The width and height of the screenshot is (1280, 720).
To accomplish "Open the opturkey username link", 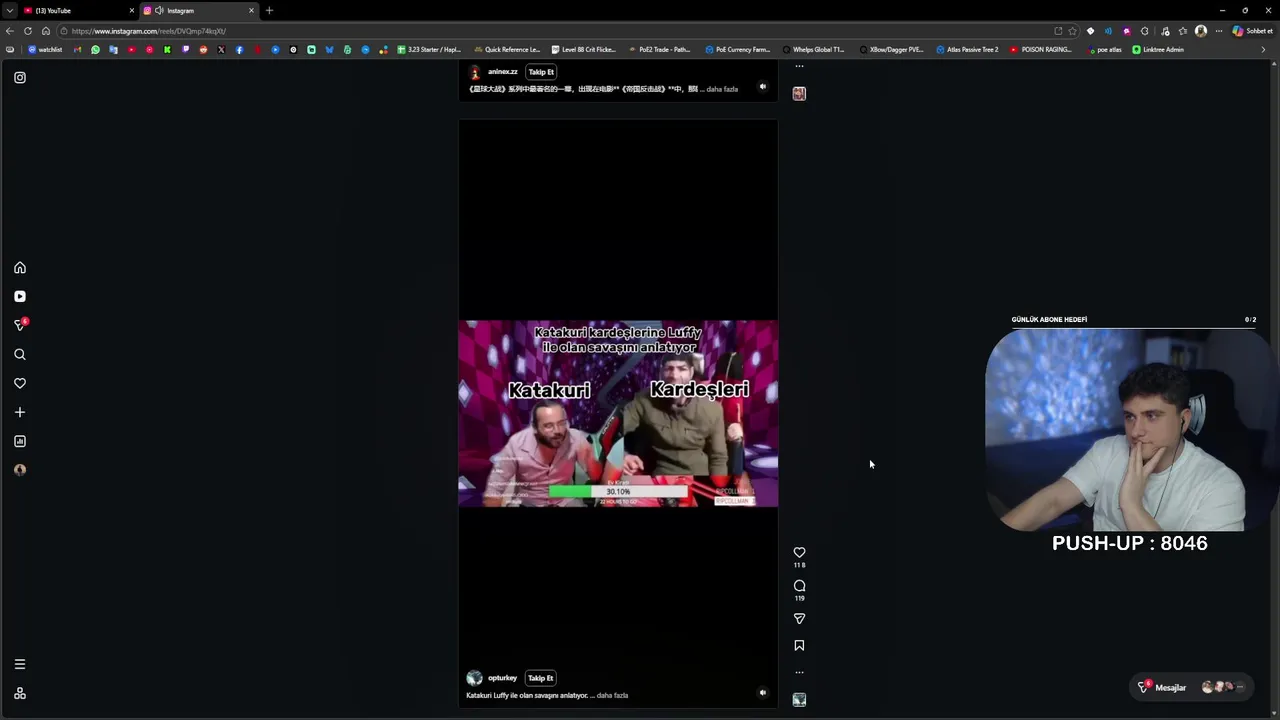I will [502, 678].
